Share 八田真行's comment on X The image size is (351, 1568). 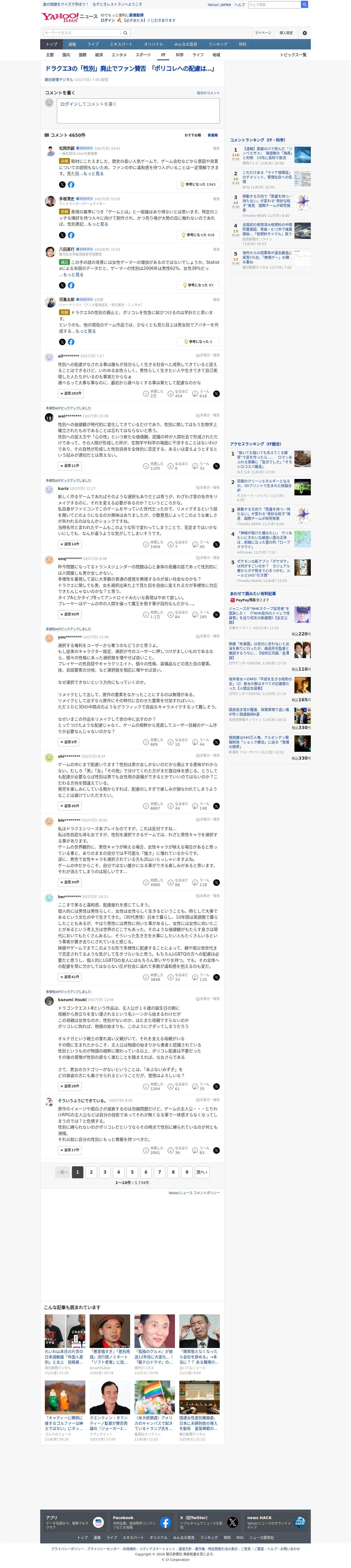tap(62, 285)
